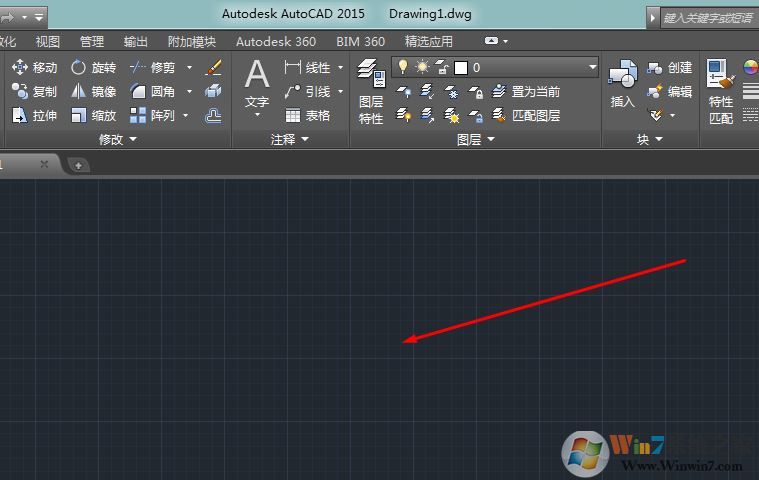Screen dimensions: 759x480
Task: Open Featured Apps (精选应用) tab
Action: (x=428, y=42)
